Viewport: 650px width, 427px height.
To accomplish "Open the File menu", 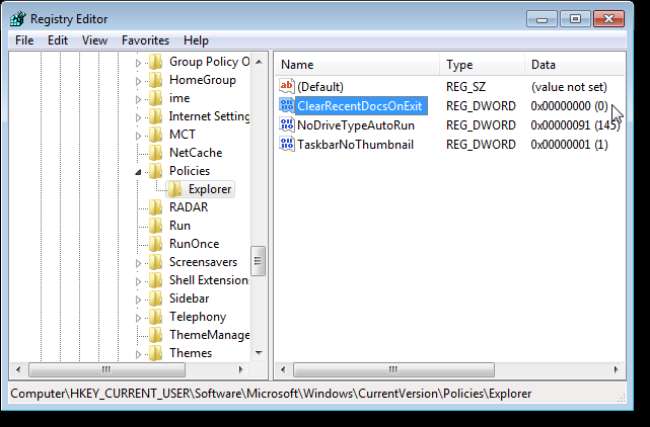I will [24, 40].
